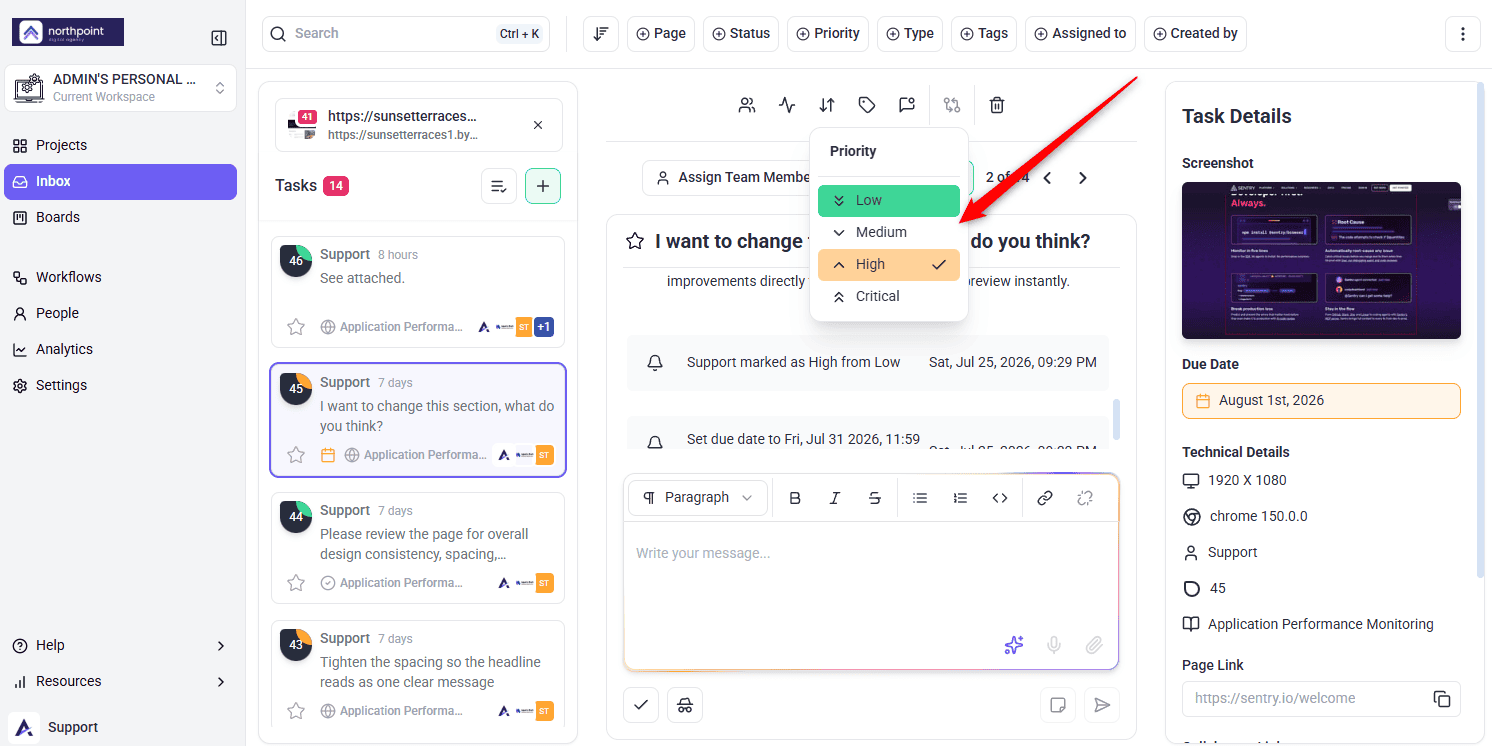The width and height of the screenshot is (1492, 746).
Task: Click the flag status icon in task toolbar
Action: point(907,105)
